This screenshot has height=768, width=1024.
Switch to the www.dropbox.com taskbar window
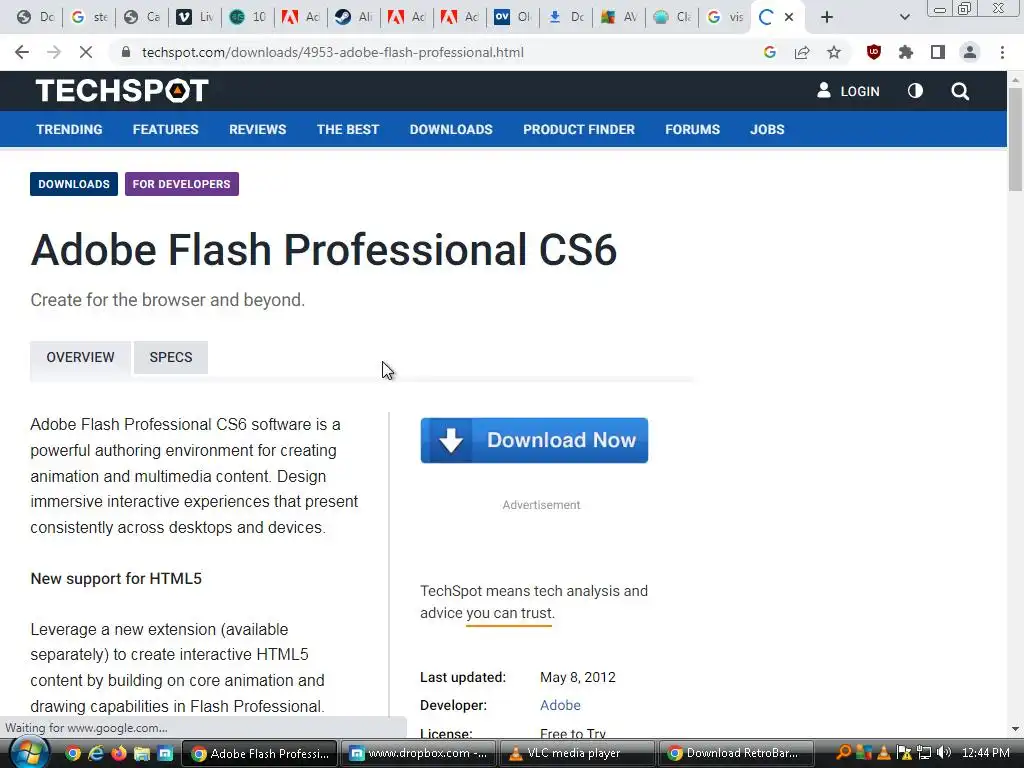pyautogui.click(x=419, y=753)
